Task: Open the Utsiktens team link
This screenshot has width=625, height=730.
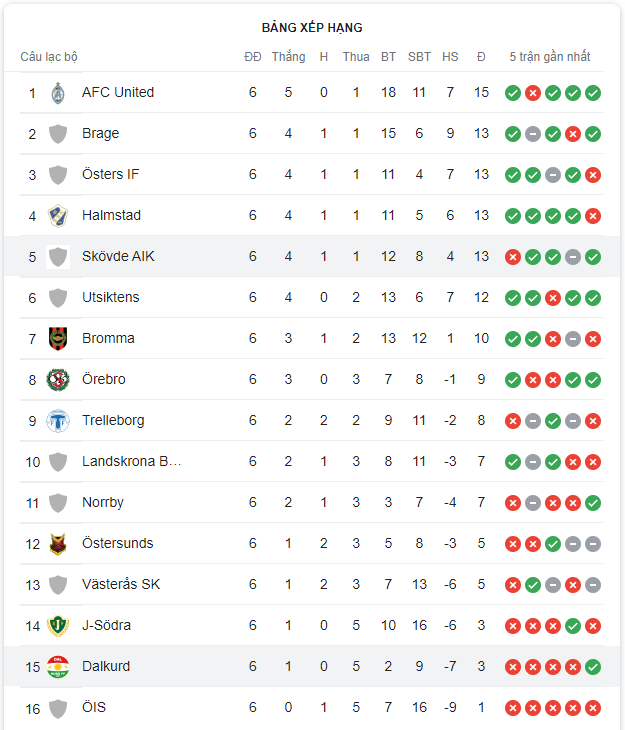Action: point(111,298)
